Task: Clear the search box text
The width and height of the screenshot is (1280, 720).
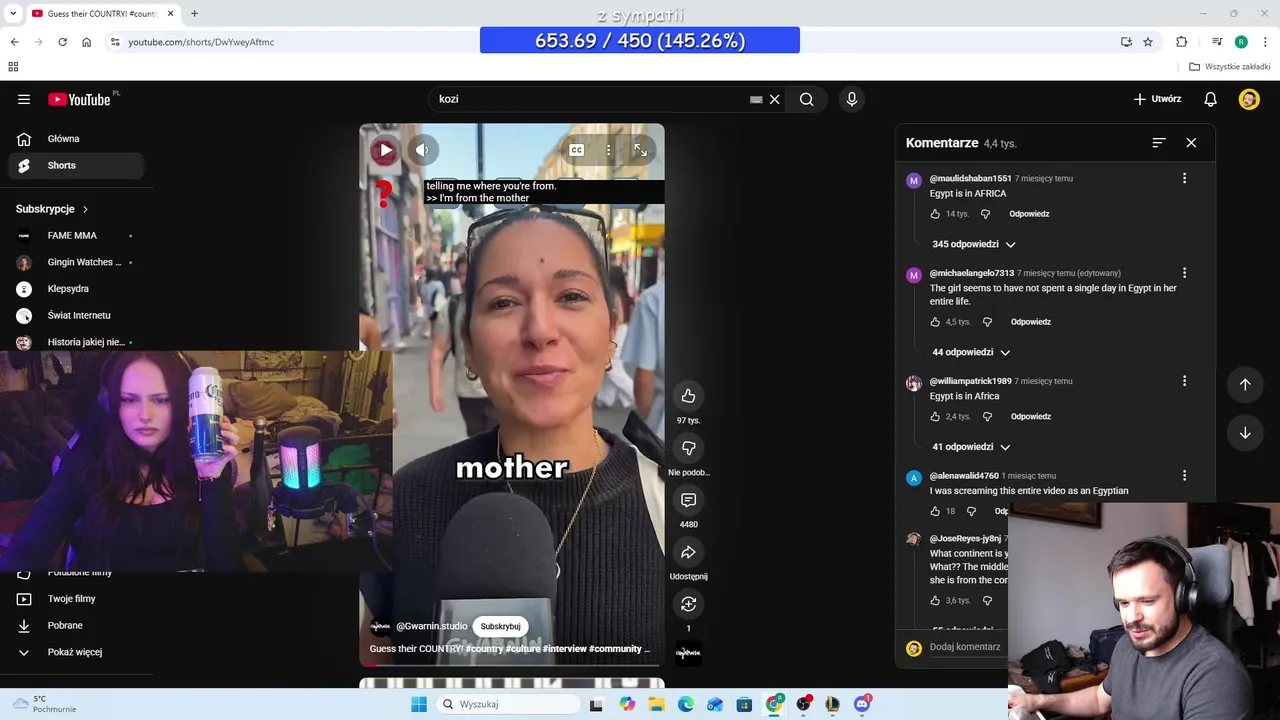Action: coord(774,99)
